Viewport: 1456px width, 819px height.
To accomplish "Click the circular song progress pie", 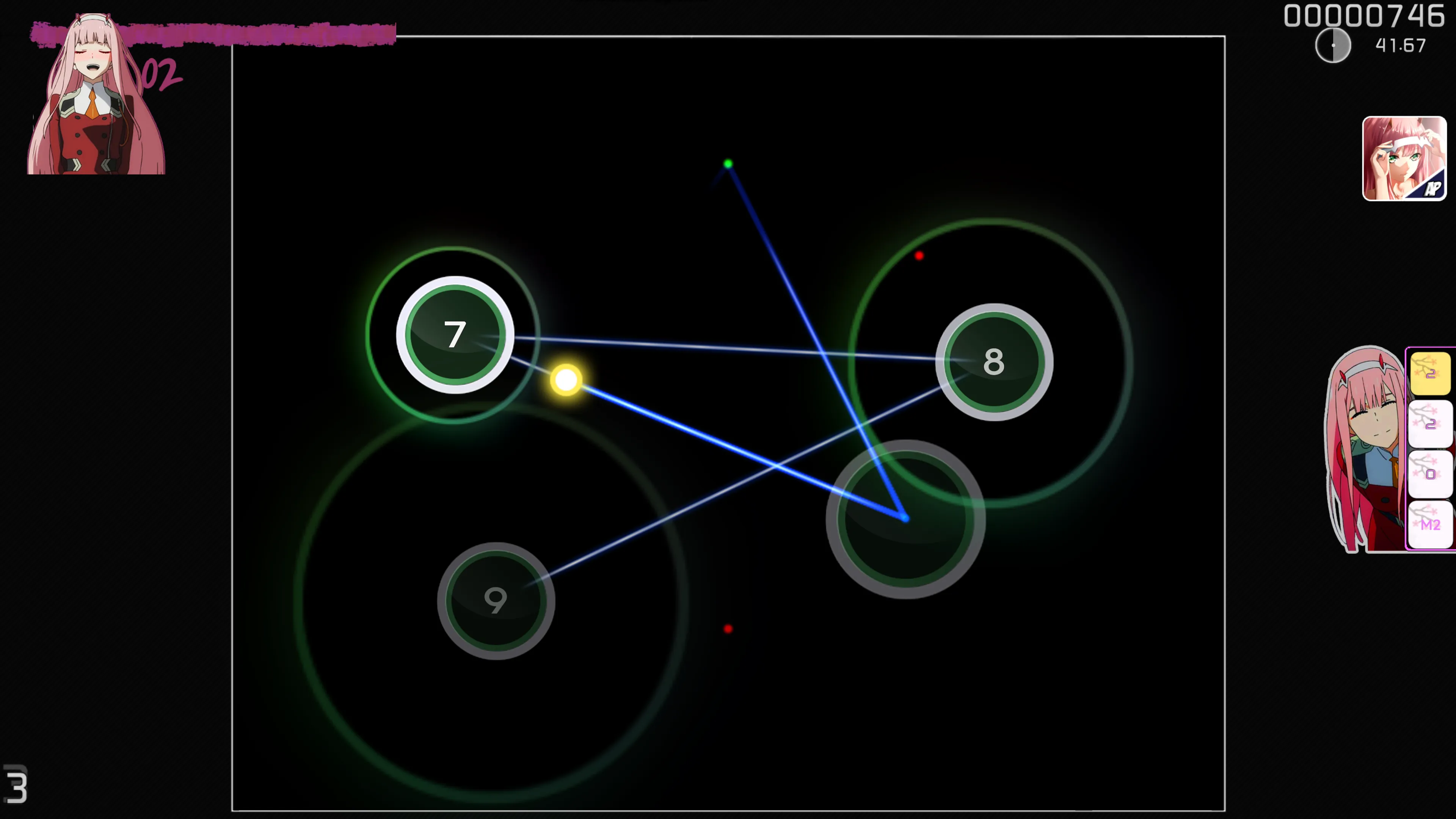I will tap(1333, 45).
